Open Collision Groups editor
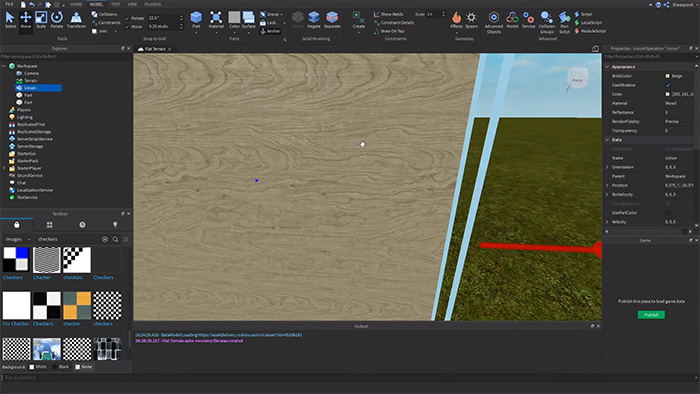 (x=546, y=22)
